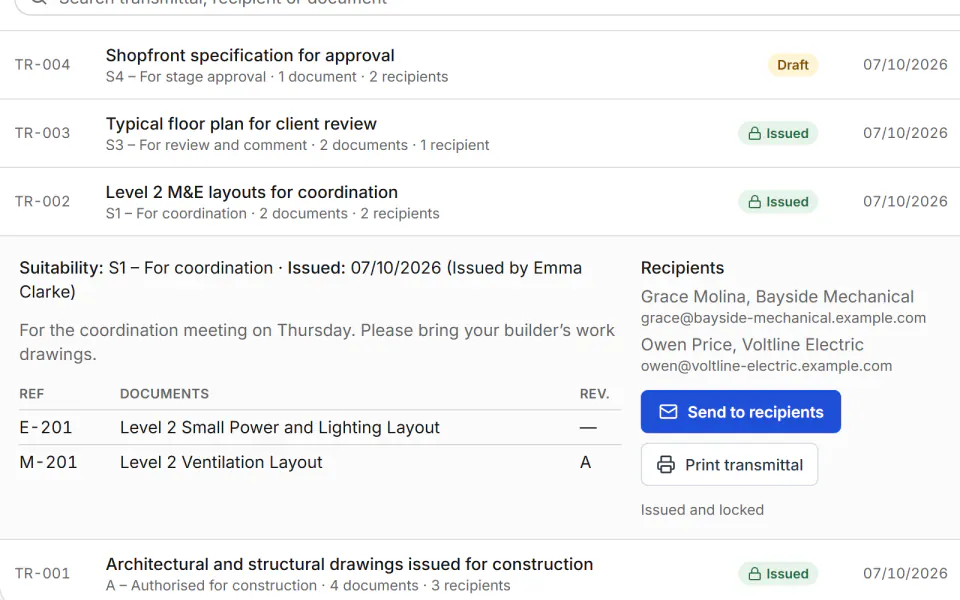Click the lock icon on TR-001 Issued badge
Image resolution: width=960 pixels, height=600 pixels.
pos(755,574)
